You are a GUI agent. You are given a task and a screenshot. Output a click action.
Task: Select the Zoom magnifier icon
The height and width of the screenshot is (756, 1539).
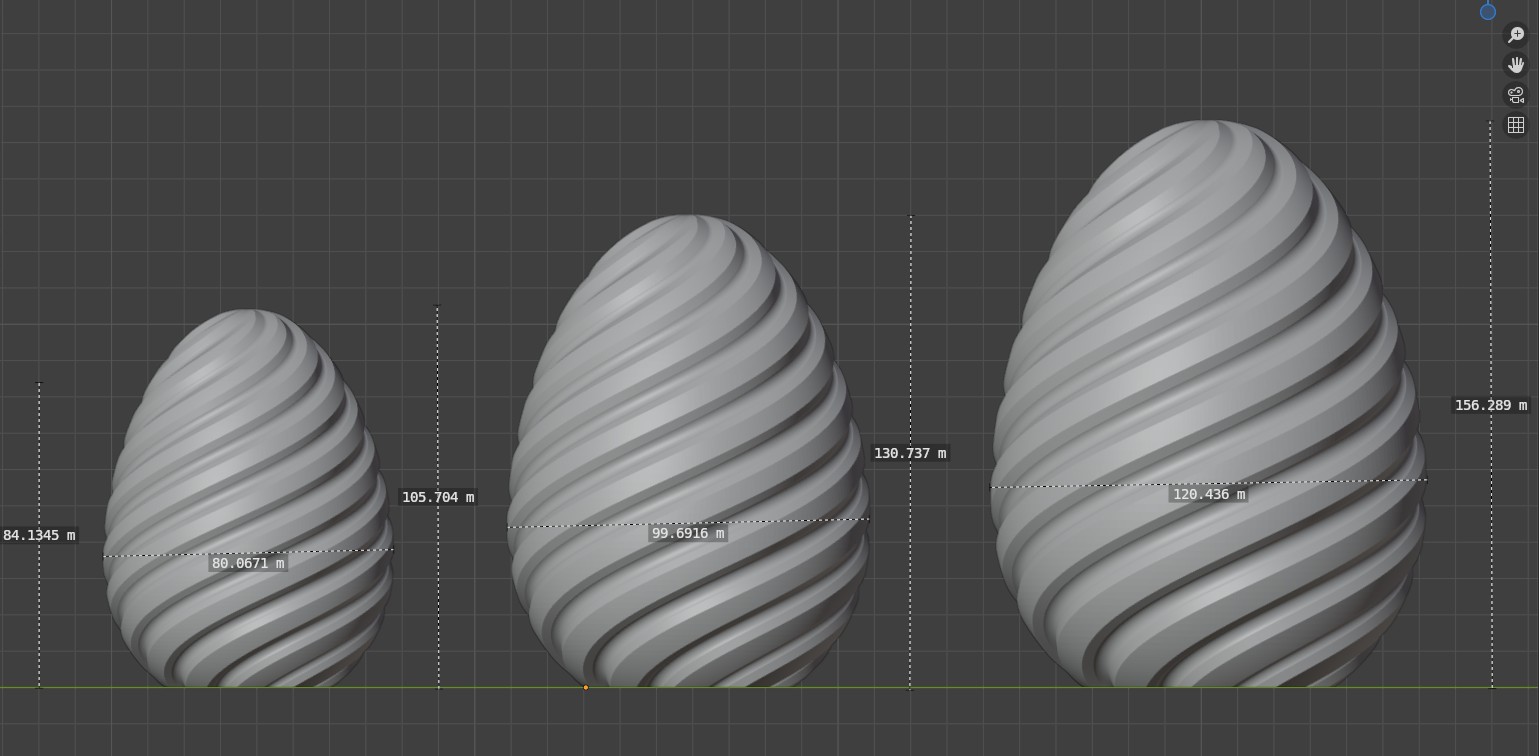pyautogui.click(x=1515, y=35)
